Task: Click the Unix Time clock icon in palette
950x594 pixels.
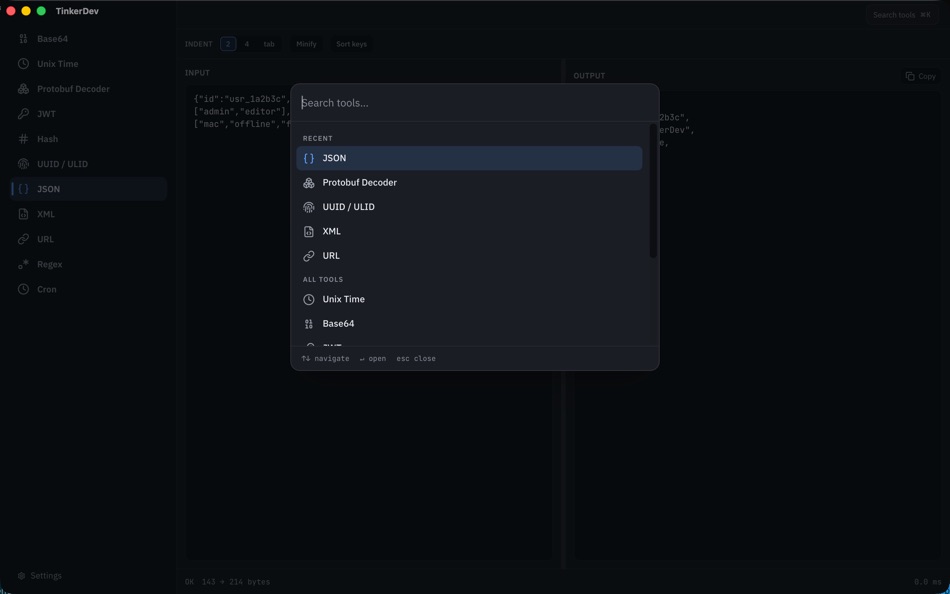Action: (x=309, y=299)
